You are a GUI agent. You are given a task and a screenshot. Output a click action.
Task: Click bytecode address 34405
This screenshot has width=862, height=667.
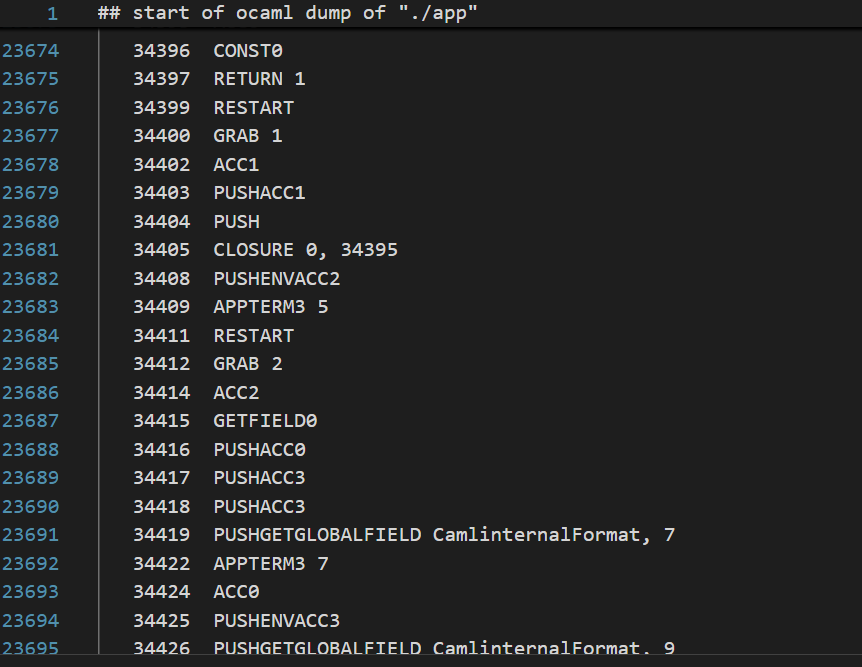click(x=160, y=250)
